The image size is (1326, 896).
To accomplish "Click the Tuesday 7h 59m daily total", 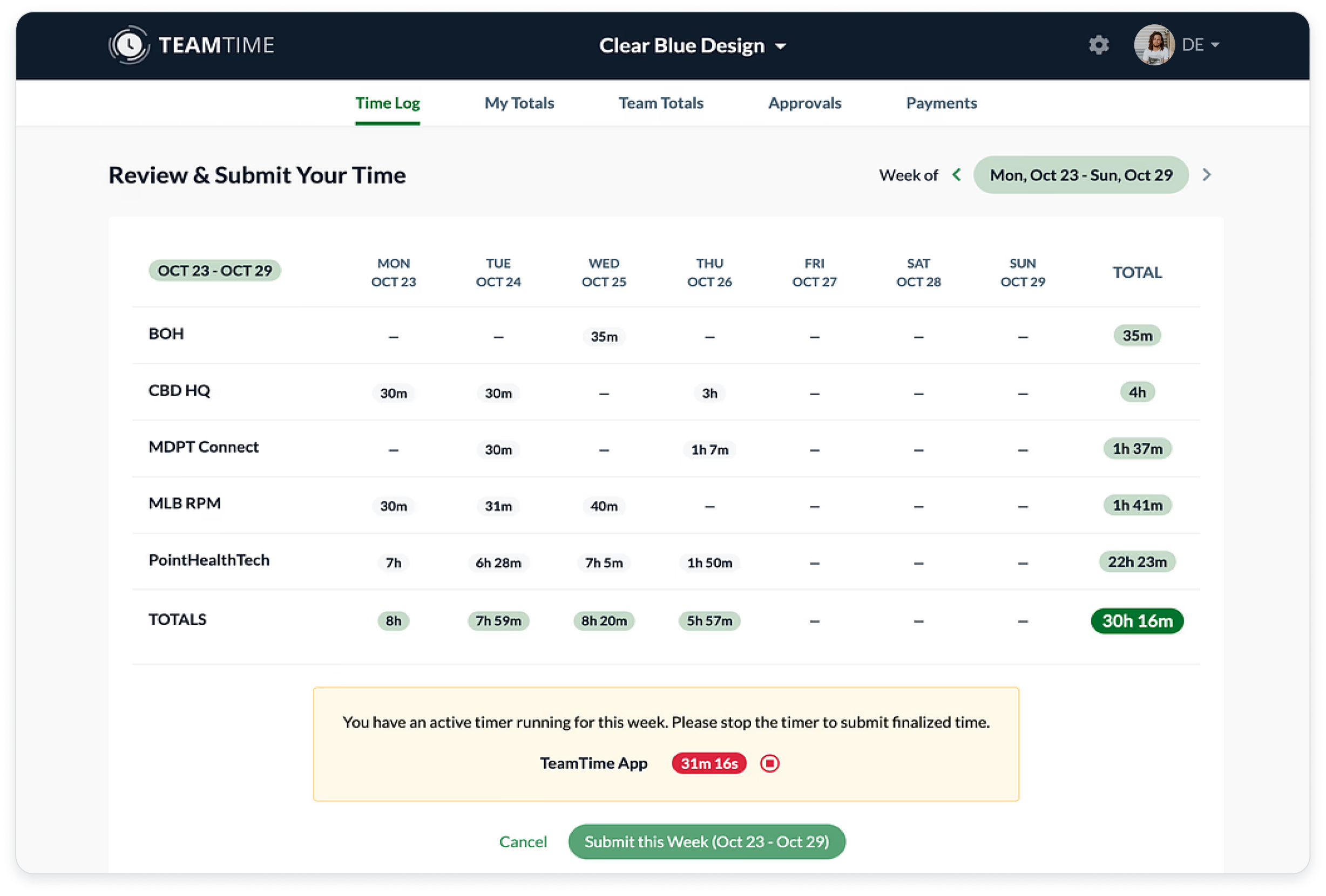I will click(498, 621).
